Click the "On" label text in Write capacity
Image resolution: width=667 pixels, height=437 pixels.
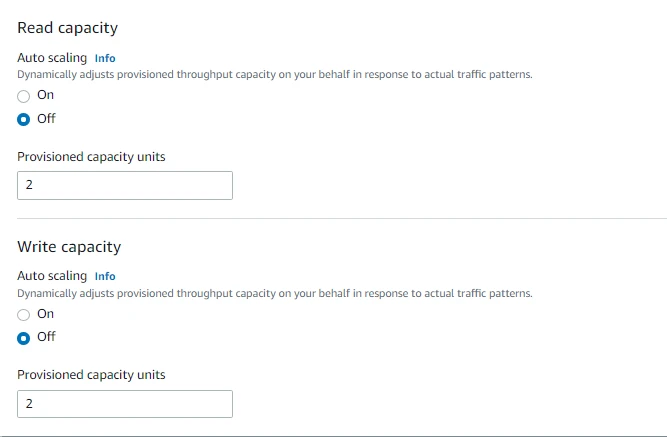(x=45, y=313)
